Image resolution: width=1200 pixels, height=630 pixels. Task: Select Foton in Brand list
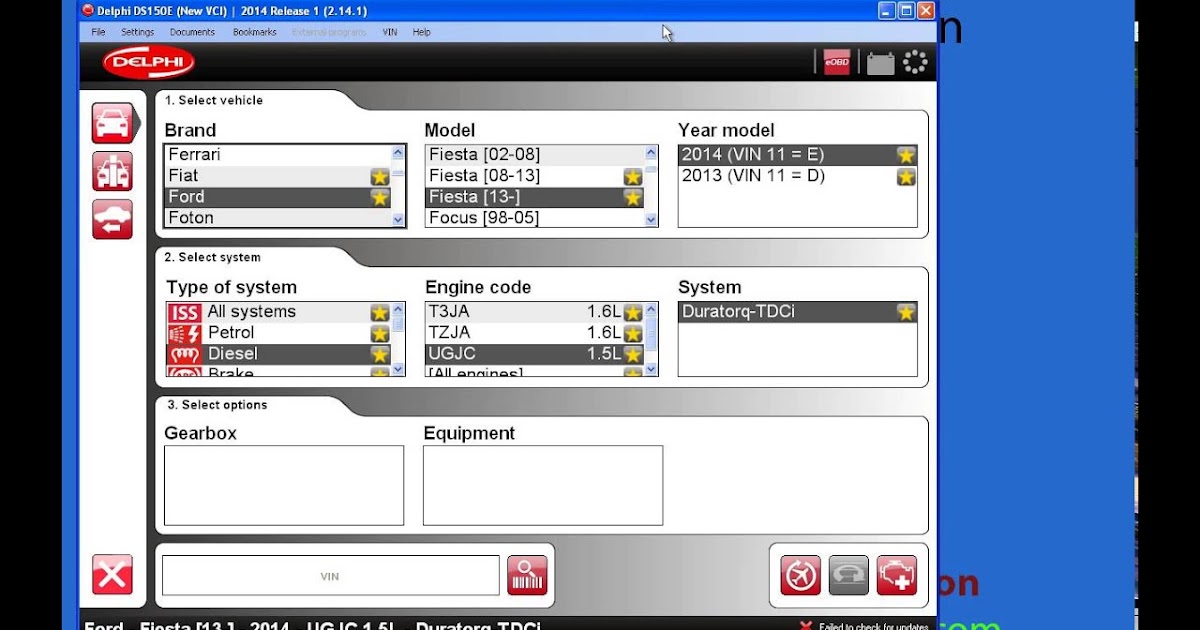pos(277,218)
